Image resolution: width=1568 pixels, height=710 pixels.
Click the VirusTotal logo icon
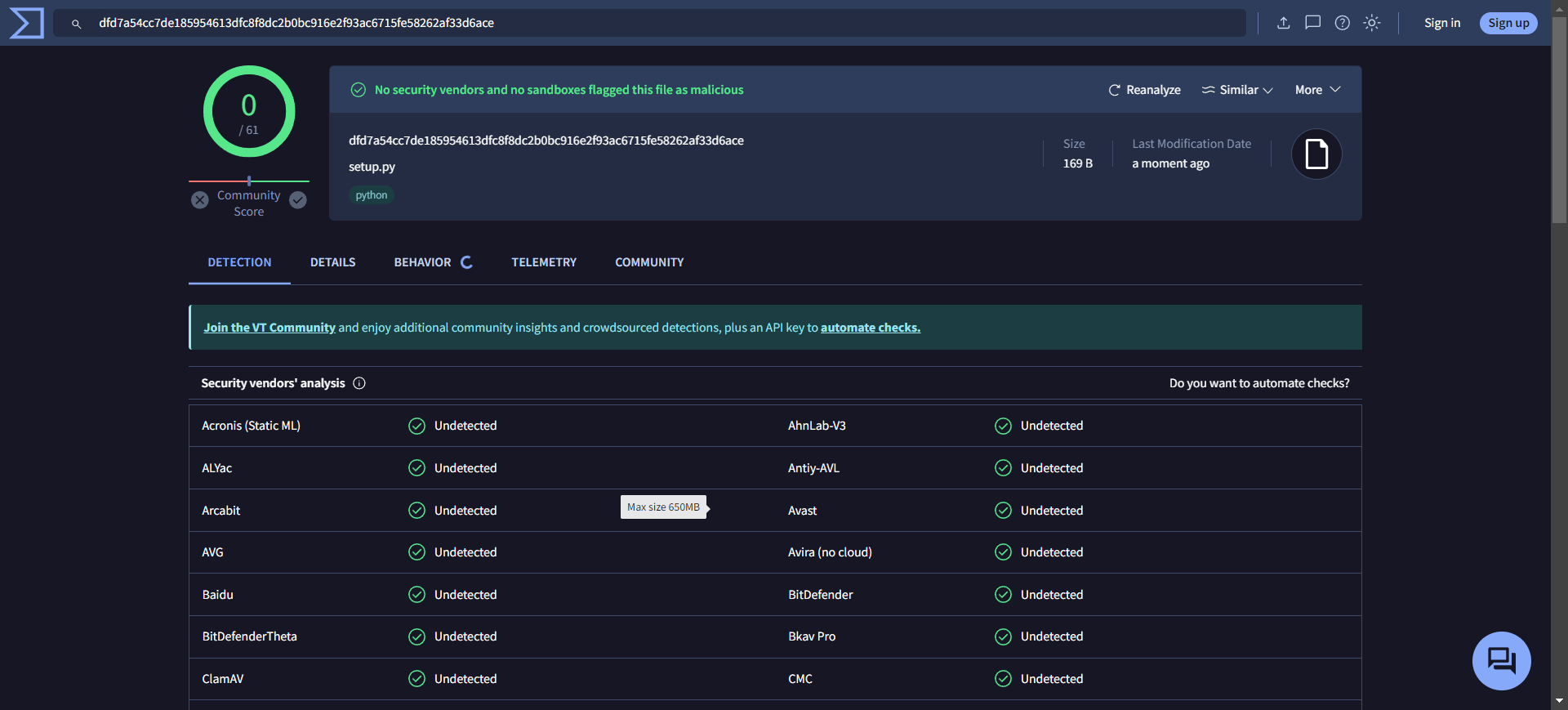tap(26, 23)
